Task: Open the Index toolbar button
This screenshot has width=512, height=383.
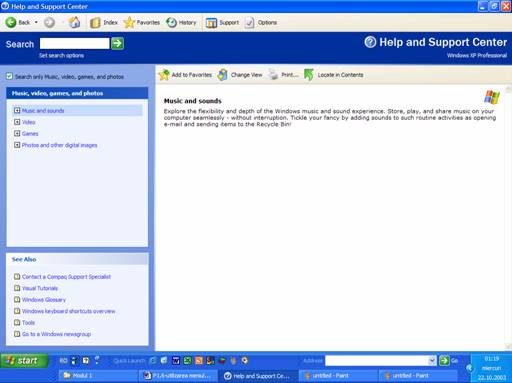Action: tap(104, 22)
